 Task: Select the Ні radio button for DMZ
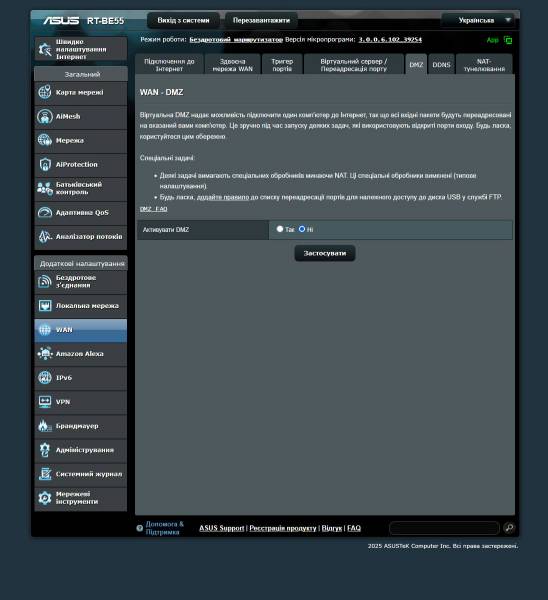[302, 229]
